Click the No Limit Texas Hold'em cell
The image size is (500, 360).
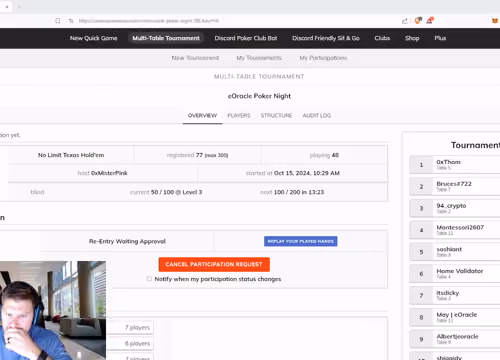pos(71,155)
